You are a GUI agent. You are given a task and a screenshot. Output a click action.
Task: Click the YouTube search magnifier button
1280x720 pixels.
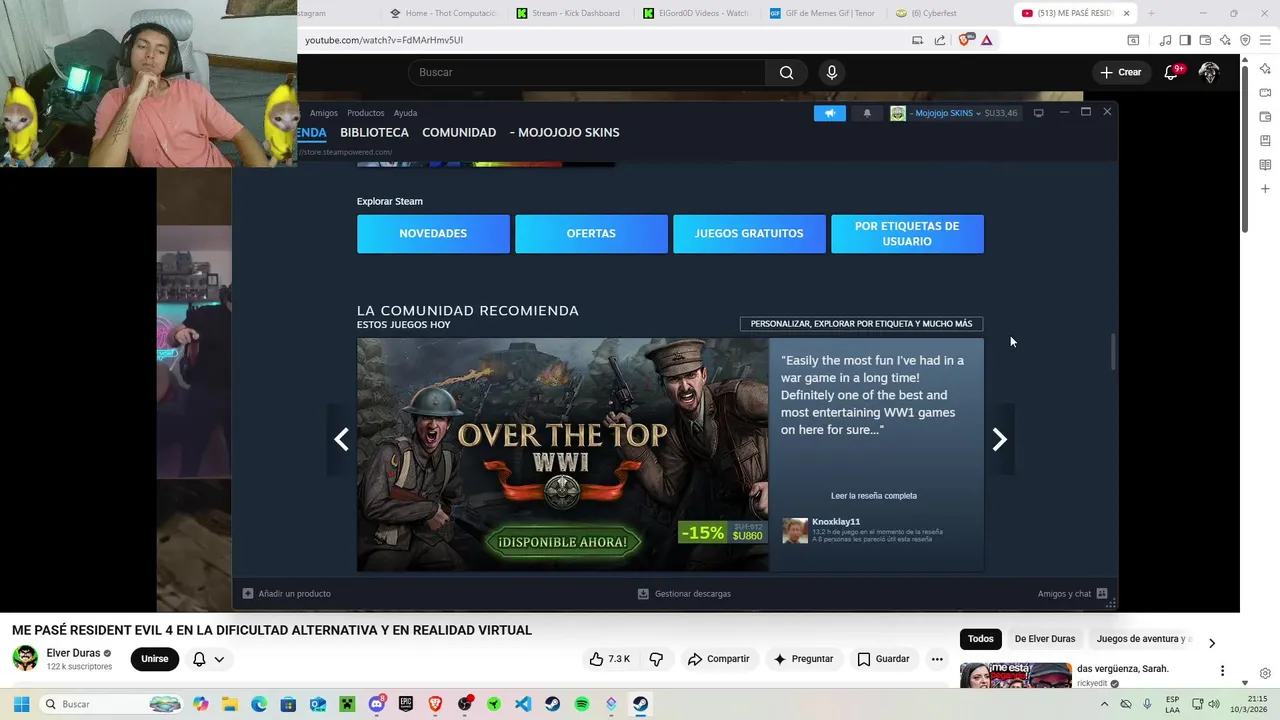pyautogui.click(x=786, y=72)
